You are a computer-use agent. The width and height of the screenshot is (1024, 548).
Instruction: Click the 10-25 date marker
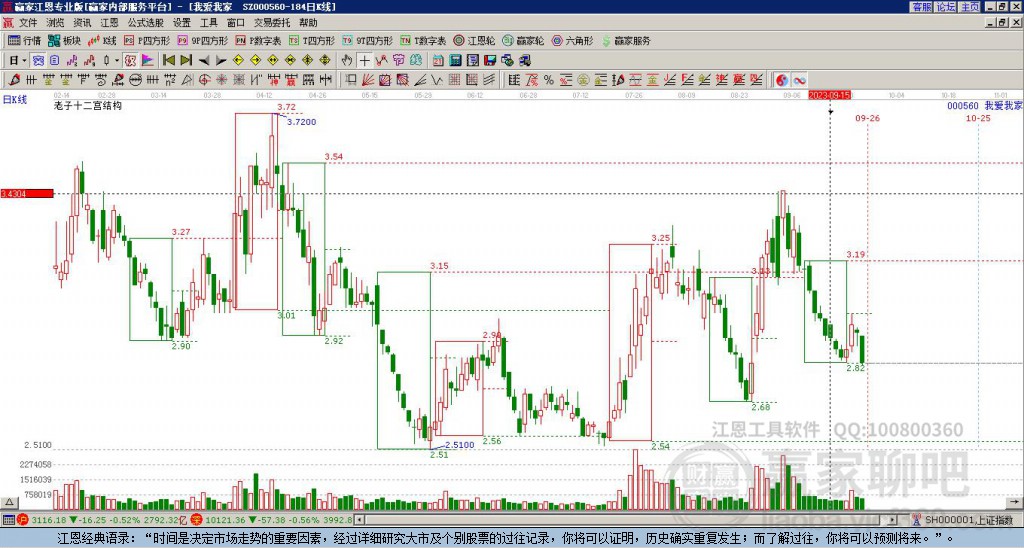click(x=978, y=118)
